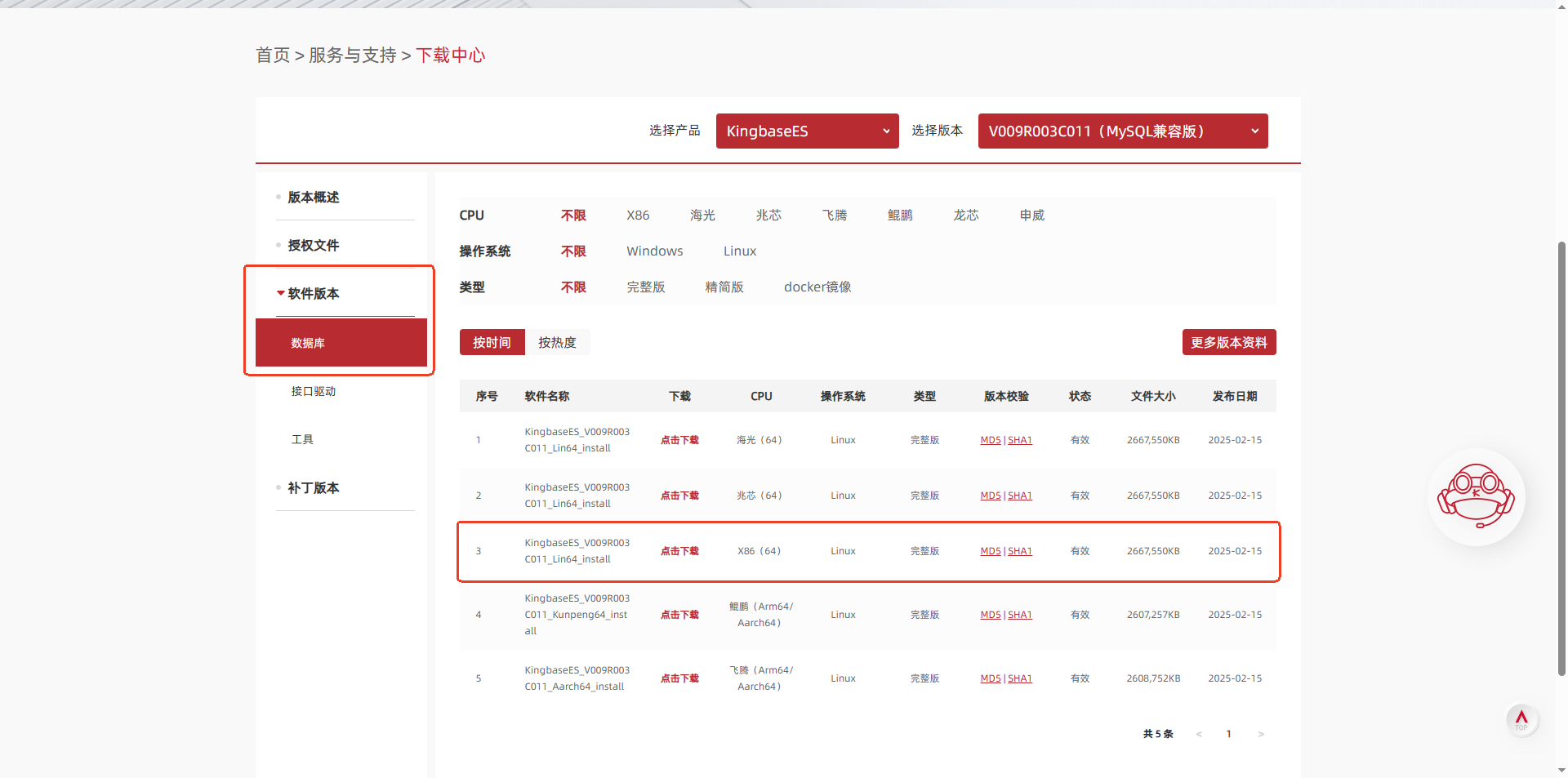The height and width of the screenshot is (778, 1568).
Task: Filter operating system by Linux
Action: tap(740, 251)
